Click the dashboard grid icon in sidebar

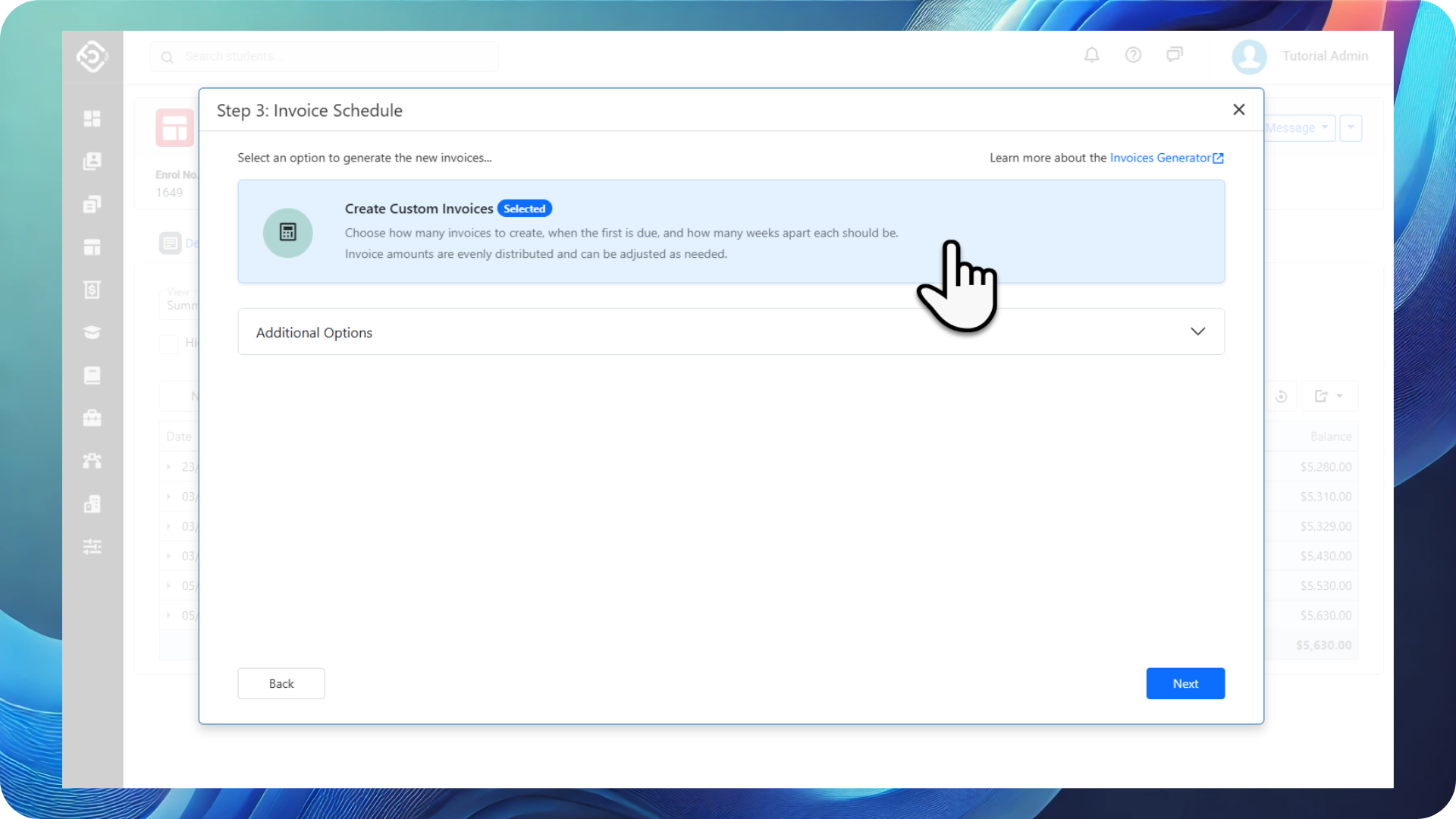[92, 119]
